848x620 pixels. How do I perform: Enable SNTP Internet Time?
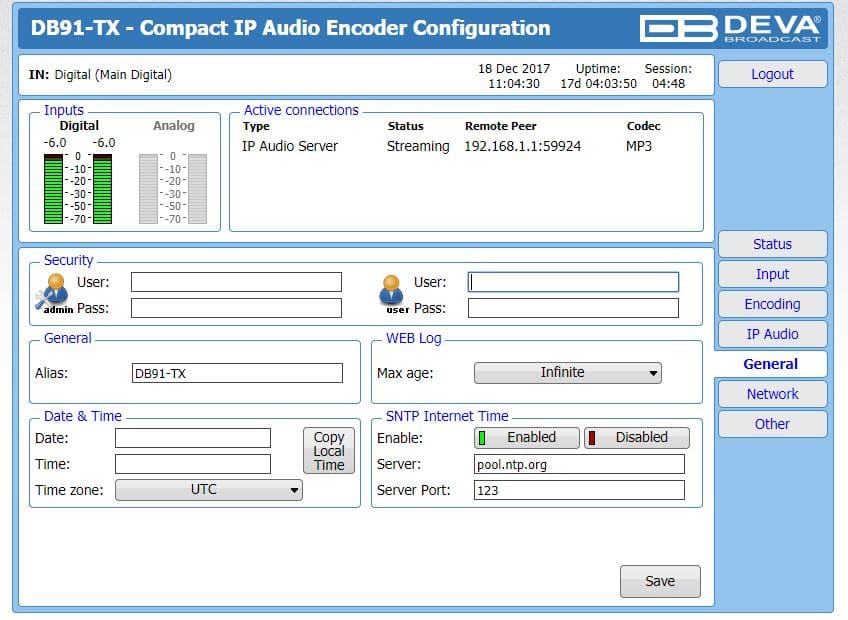tap(527, 438)
